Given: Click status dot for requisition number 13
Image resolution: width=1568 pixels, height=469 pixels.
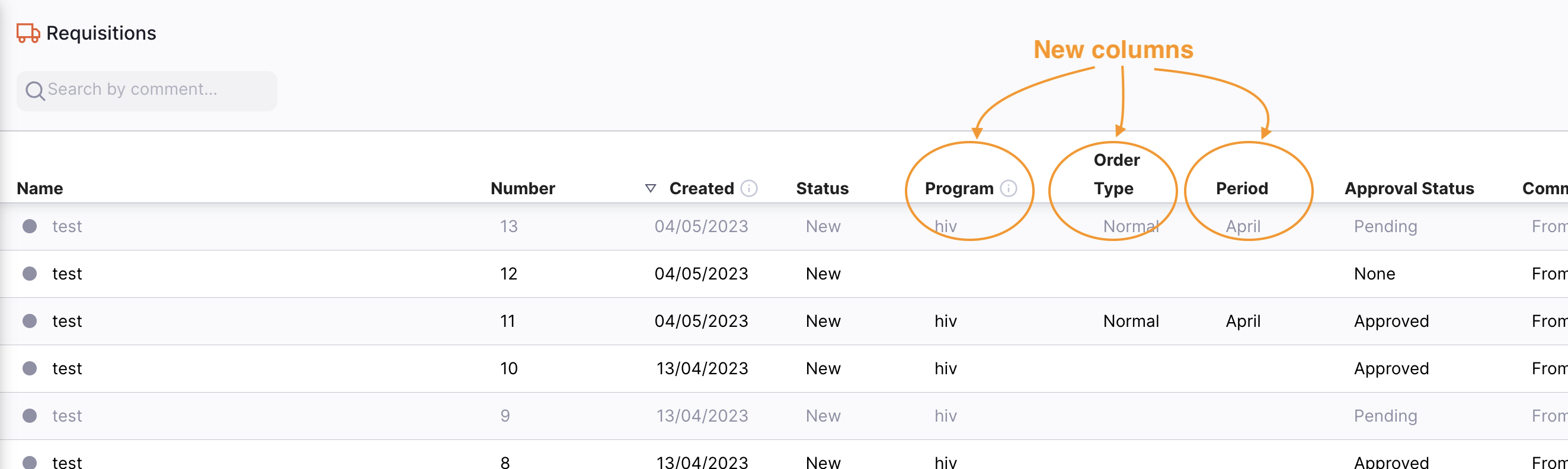Looking at the screenshot, I should 29,226.
